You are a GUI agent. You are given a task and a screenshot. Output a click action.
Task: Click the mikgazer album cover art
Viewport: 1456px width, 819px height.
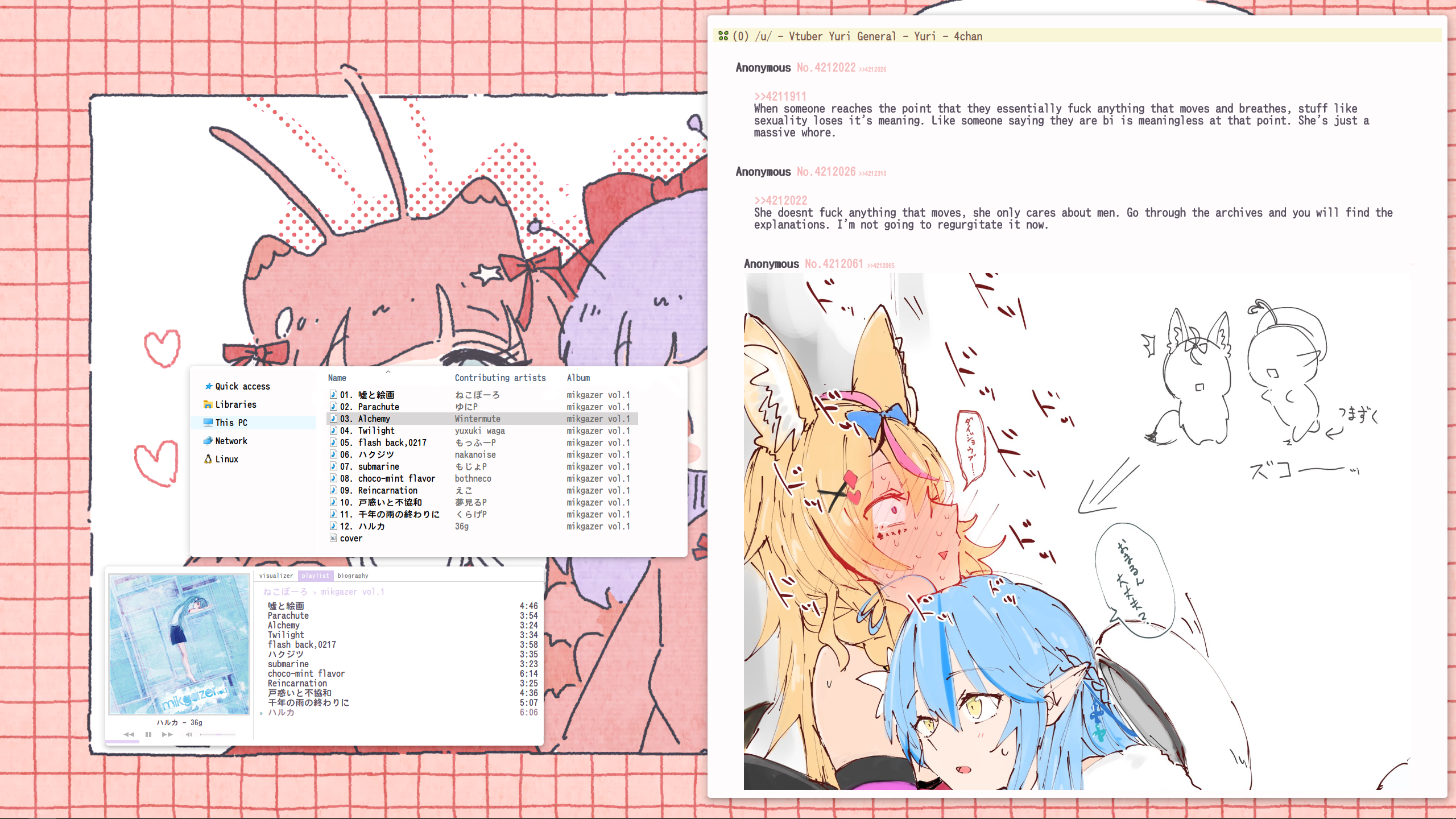179,644
